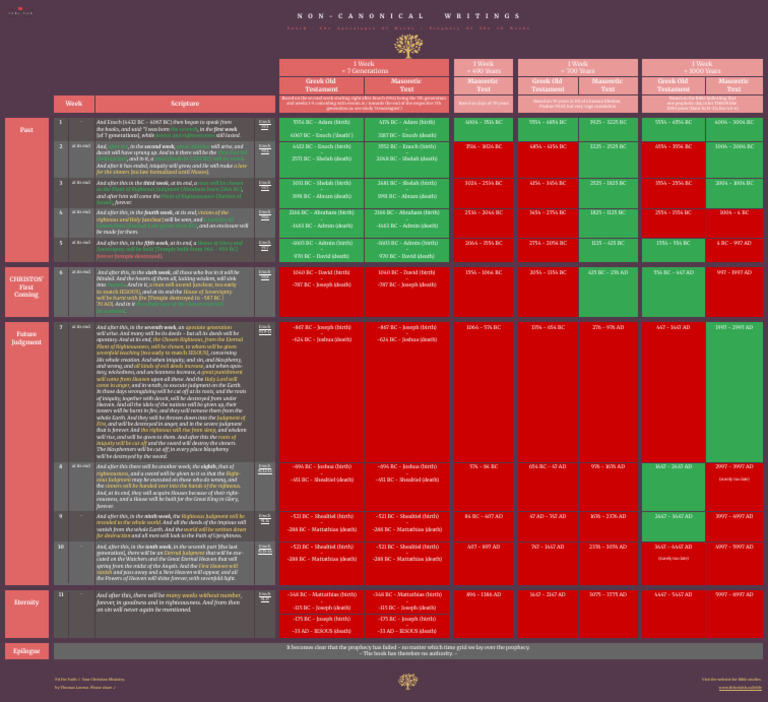
Task: Click the '1 Week = 490 Years' header
Action: point(483,68)
